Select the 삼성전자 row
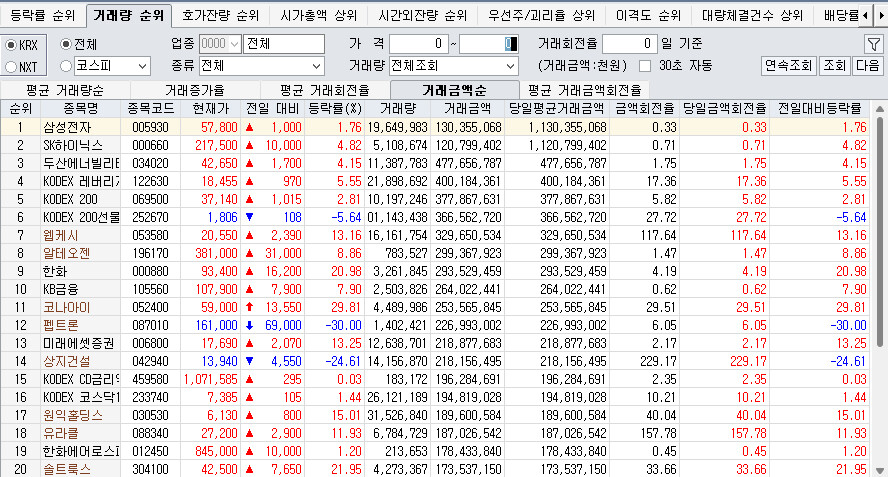888x477 pixels. (x=437, y=127)
